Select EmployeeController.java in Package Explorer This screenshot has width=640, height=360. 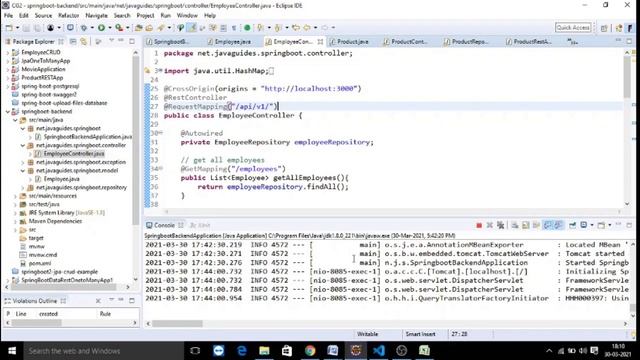(x=74, y=153)
